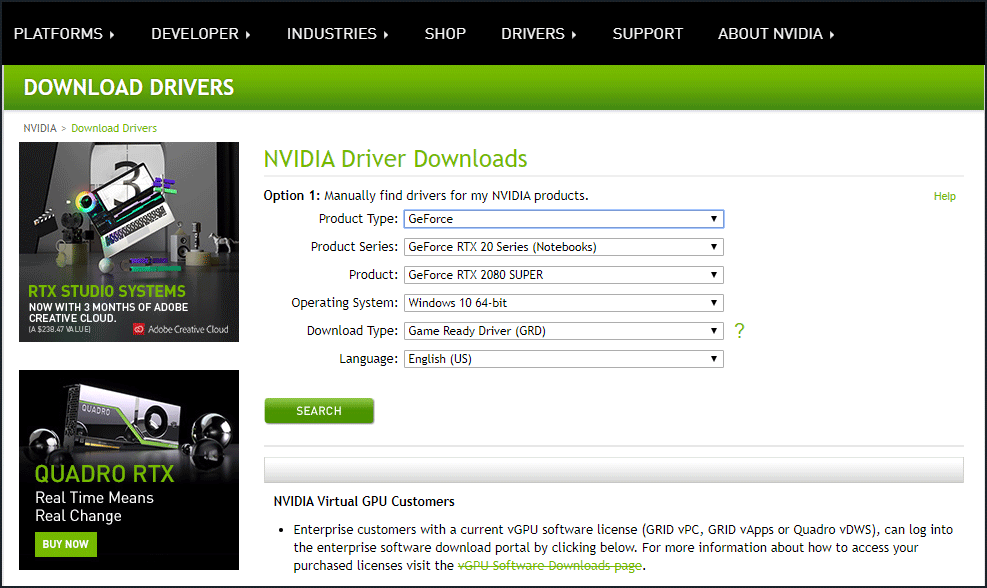The width and height of the screenshot is (987, 588).
Task: Click the Help link
Action: click(x=944, y=196)
